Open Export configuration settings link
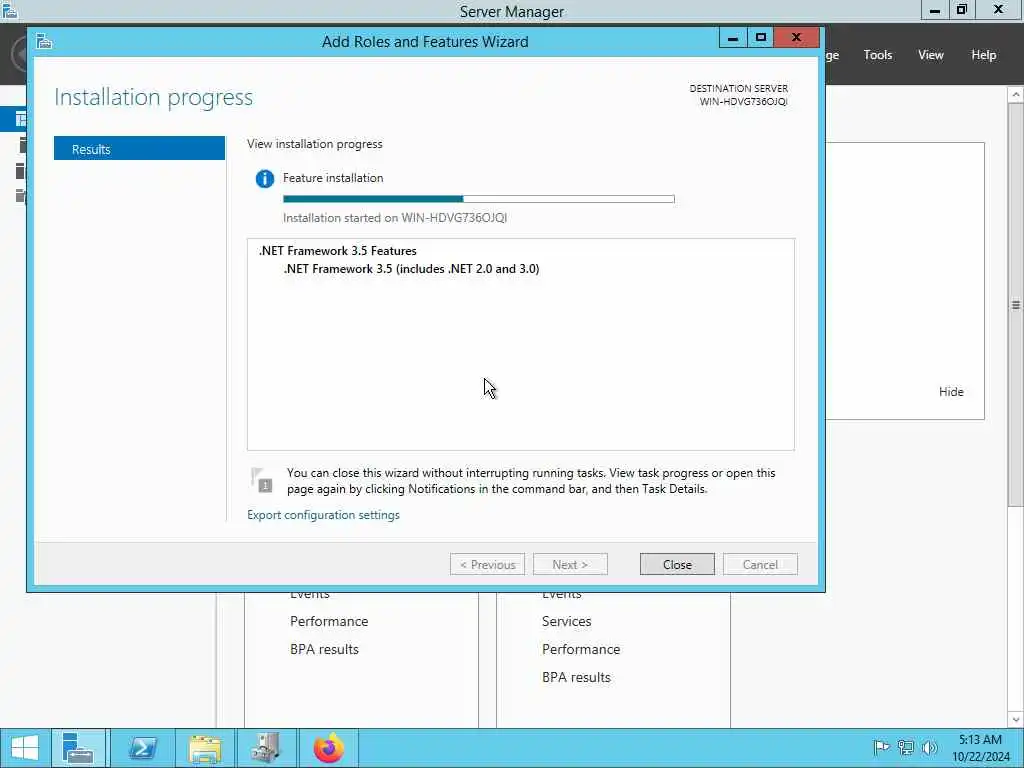Screen dimensions: 1024x768 coord(323,515)
